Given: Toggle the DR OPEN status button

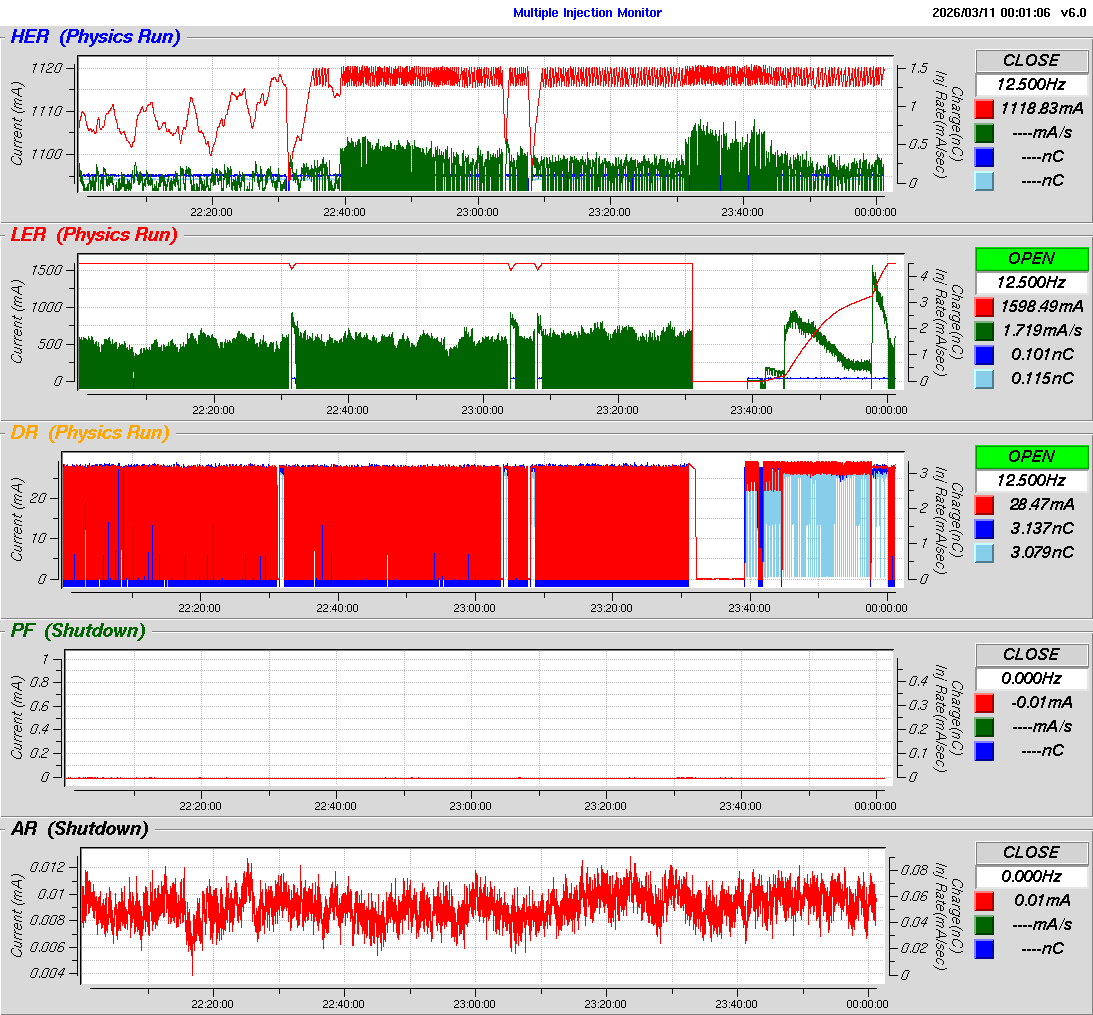Looking at the screenshot, I should point(1031,457).
